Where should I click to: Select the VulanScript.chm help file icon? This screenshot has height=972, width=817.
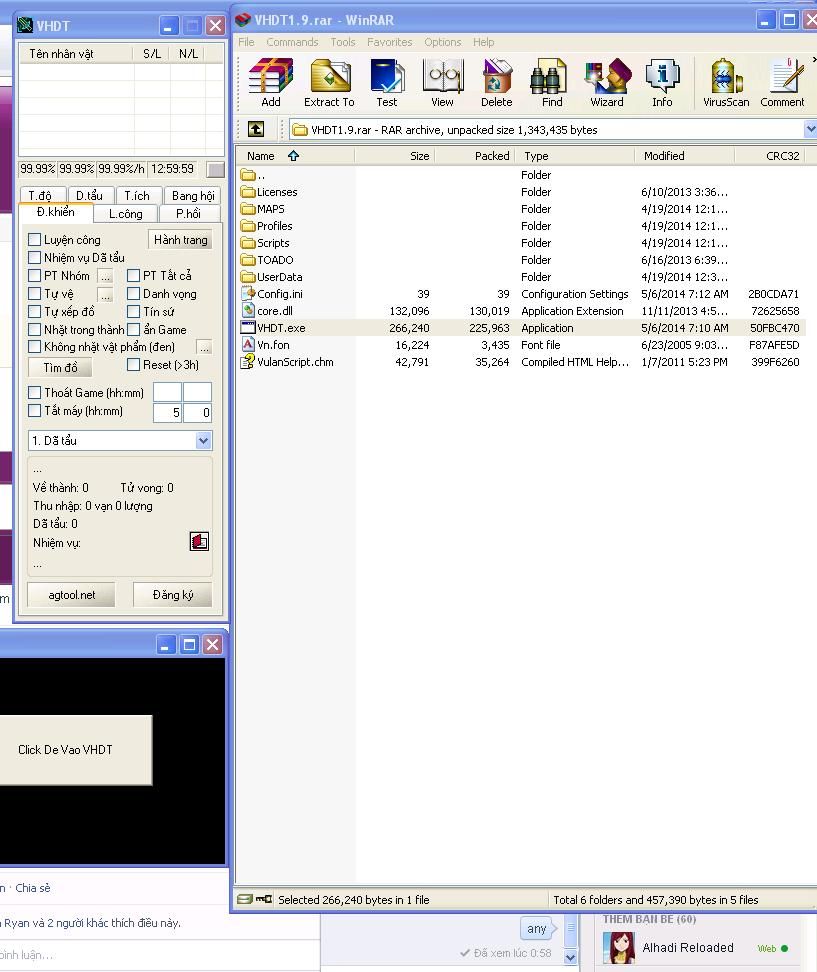click(x=248, y=361)
